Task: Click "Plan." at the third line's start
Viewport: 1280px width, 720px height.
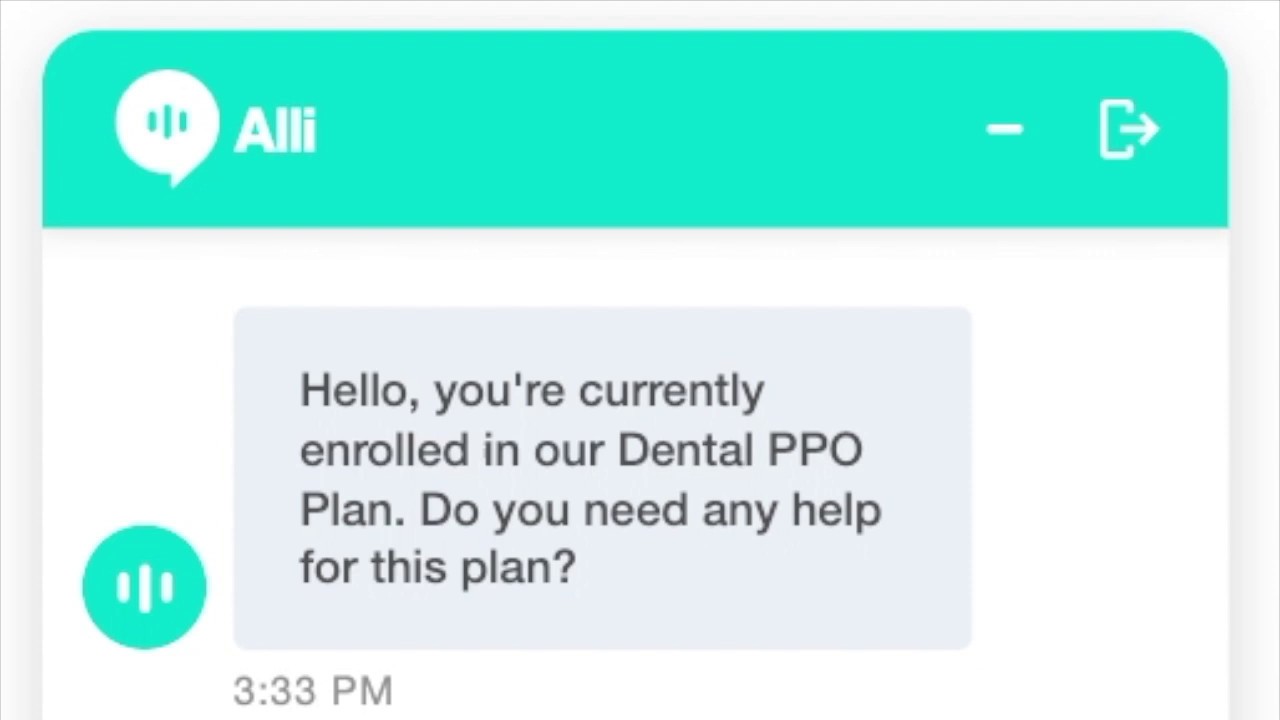Action: coord(352,510)
